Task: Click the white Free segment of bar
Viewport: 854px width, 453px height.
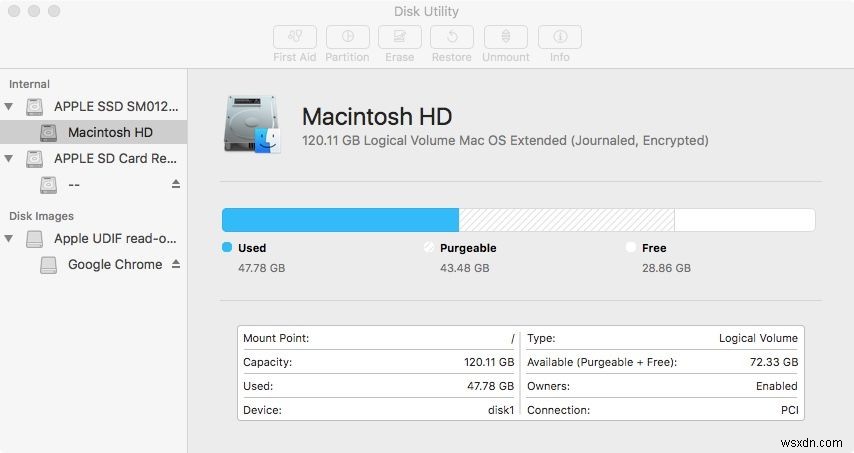Action: click(x=745, y=220)
